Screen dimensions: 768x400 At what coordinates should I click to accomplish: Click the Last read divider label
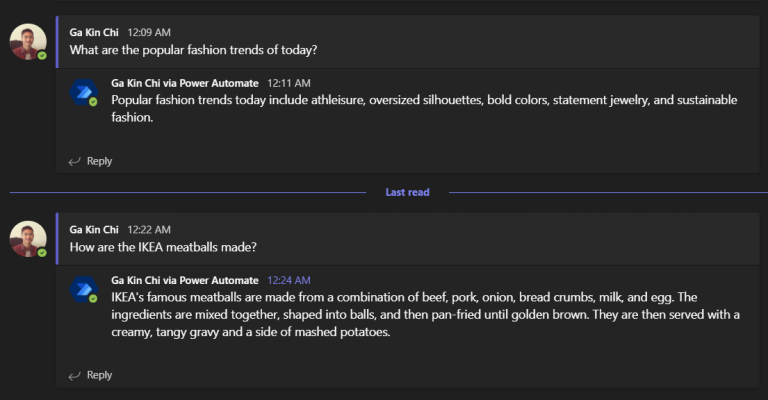pyautogui.click(x=407, y=192)
